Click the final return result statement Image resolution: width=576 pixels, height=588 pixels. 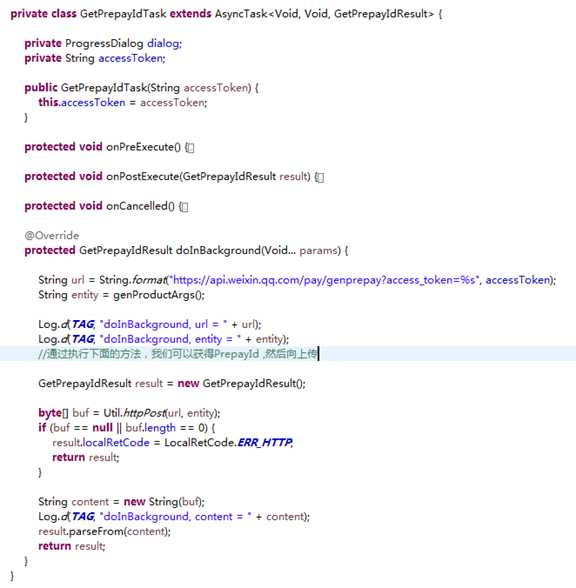(x=72, y=546)
